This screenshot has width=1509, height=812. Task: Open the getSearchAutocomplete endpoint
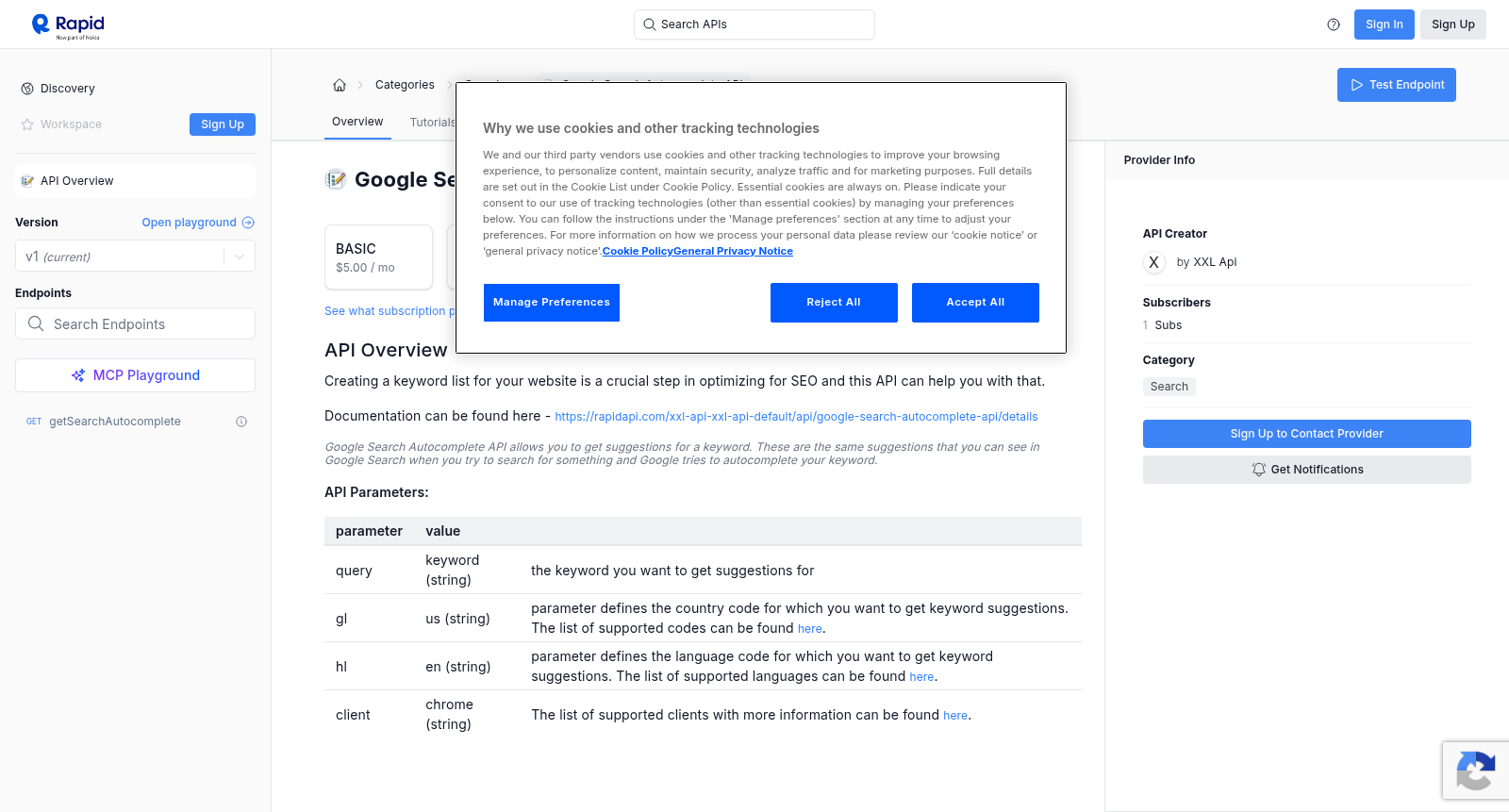point(115,422)
